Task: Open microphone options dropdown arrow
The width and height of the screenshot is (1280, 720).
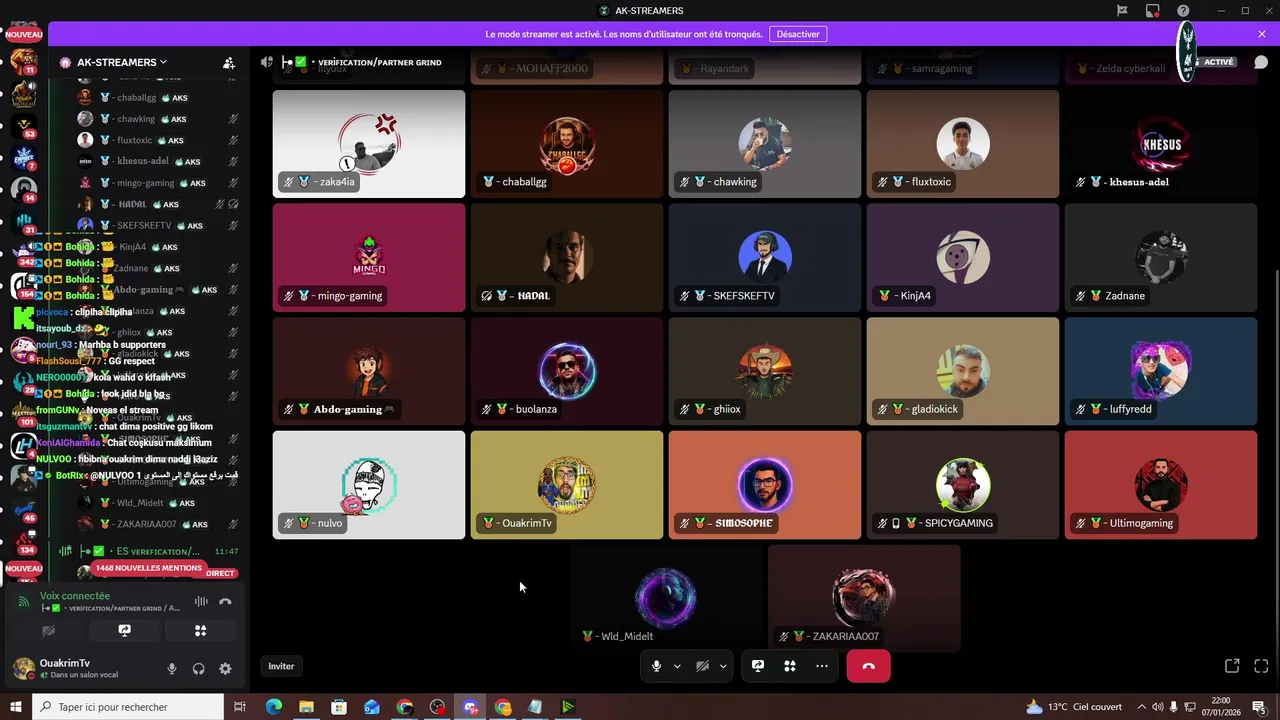Action: (x=677, y=666)
